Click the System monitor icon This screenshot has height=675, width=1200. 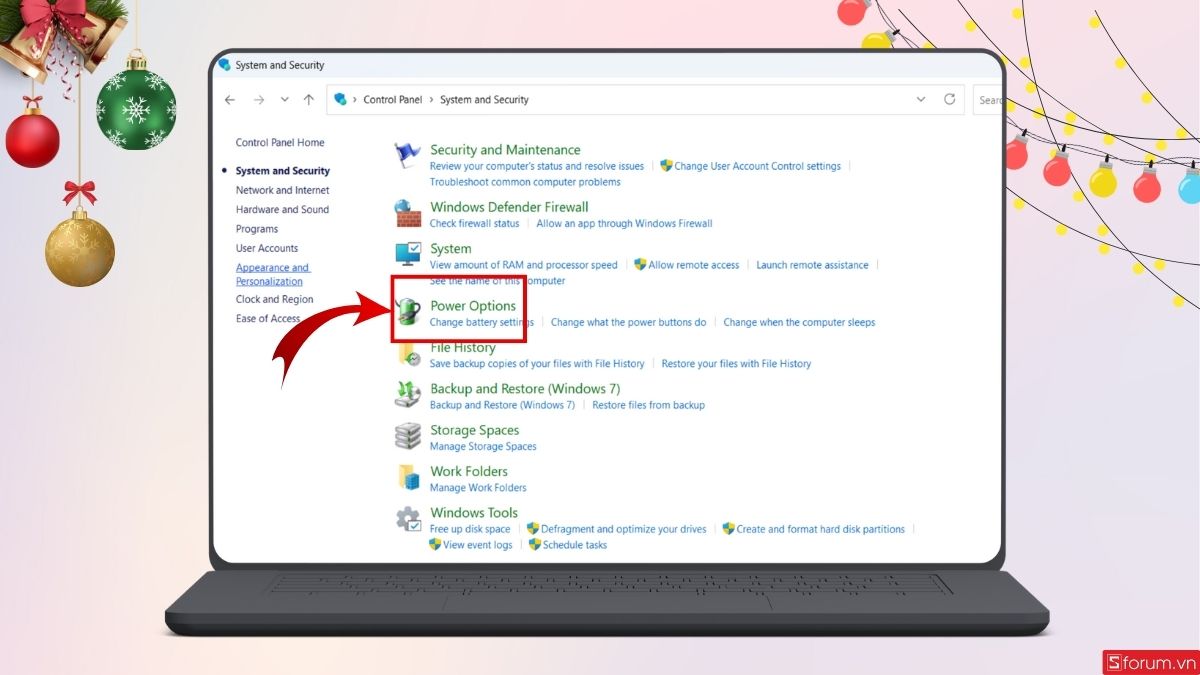tap(408, 254)
